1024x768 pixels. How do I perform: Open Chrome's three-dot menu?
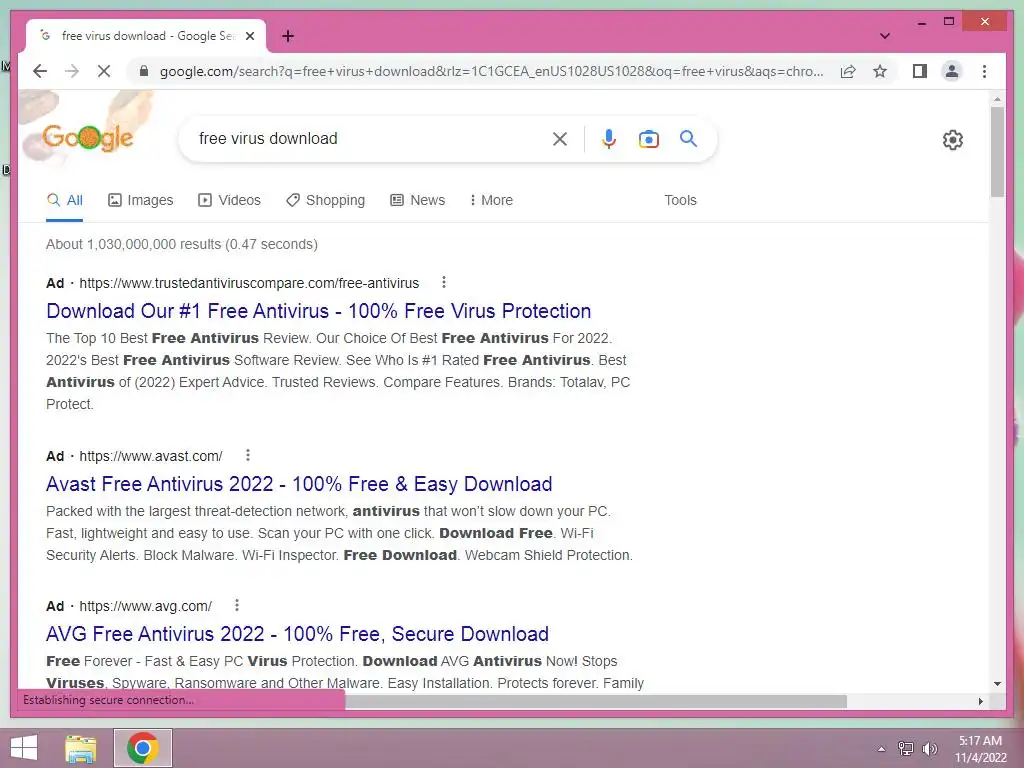coord(984,71)
